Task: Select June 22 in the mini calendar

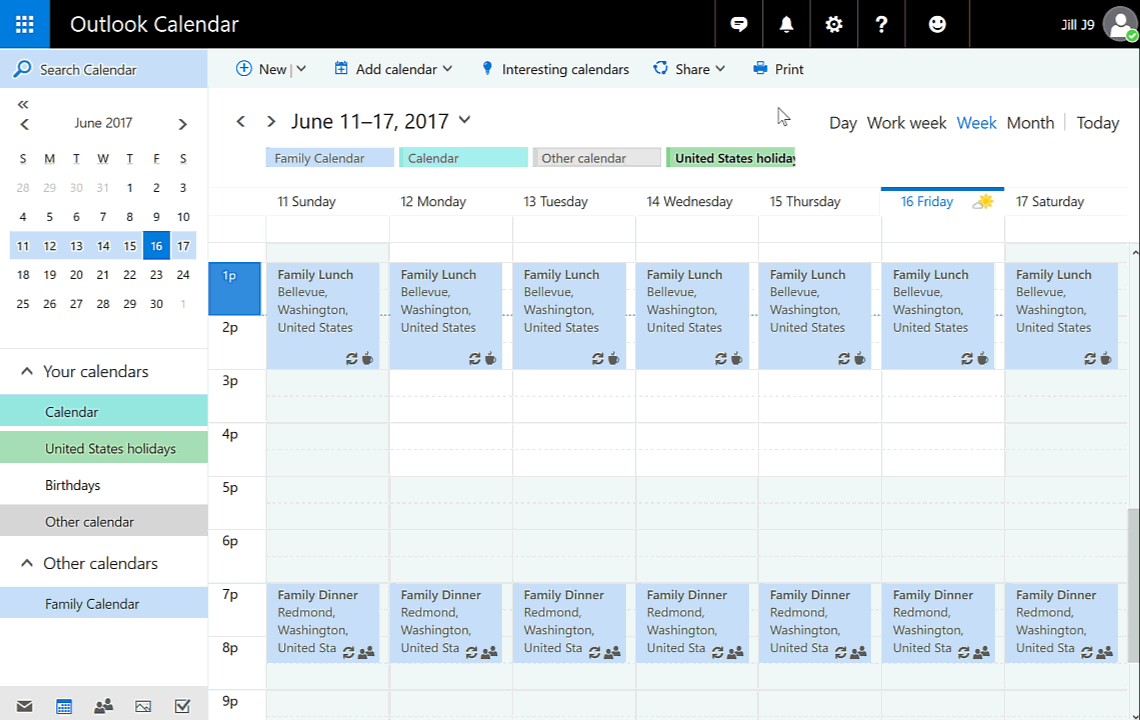Action: click(x=129, y=274)
